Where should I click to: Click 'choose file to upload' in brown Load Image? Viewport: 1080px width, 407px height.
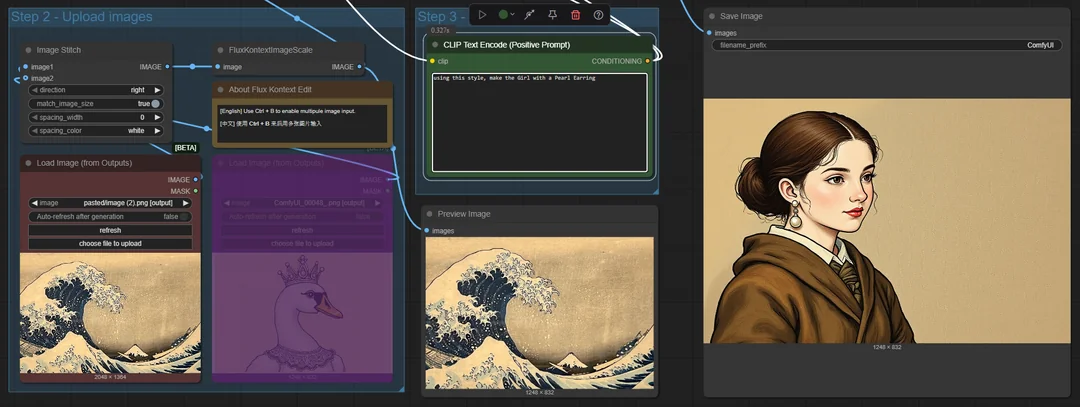[x=110, y=244]
